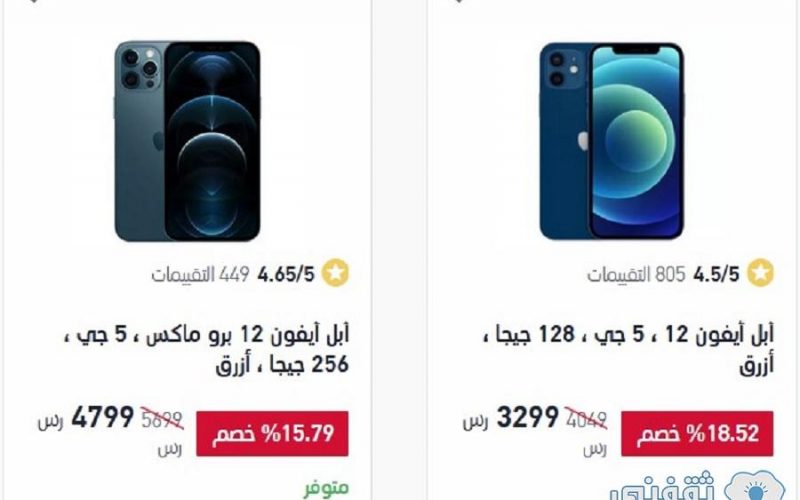Open the أبل آيفون 12 128 جيجا title

click(628, 349)
